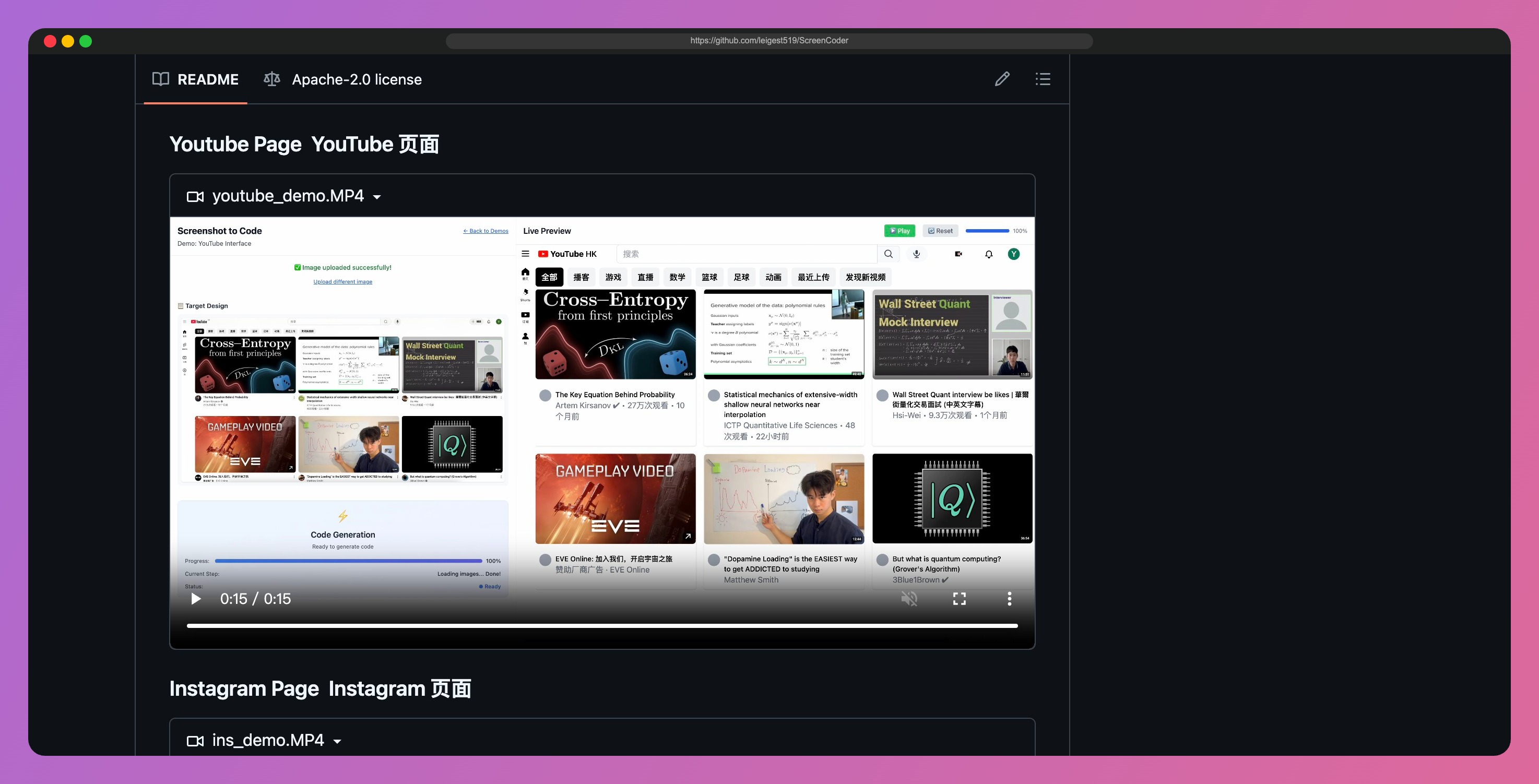Open the notifications bell icon
1539x784 pixels.
tap(989, 254)
